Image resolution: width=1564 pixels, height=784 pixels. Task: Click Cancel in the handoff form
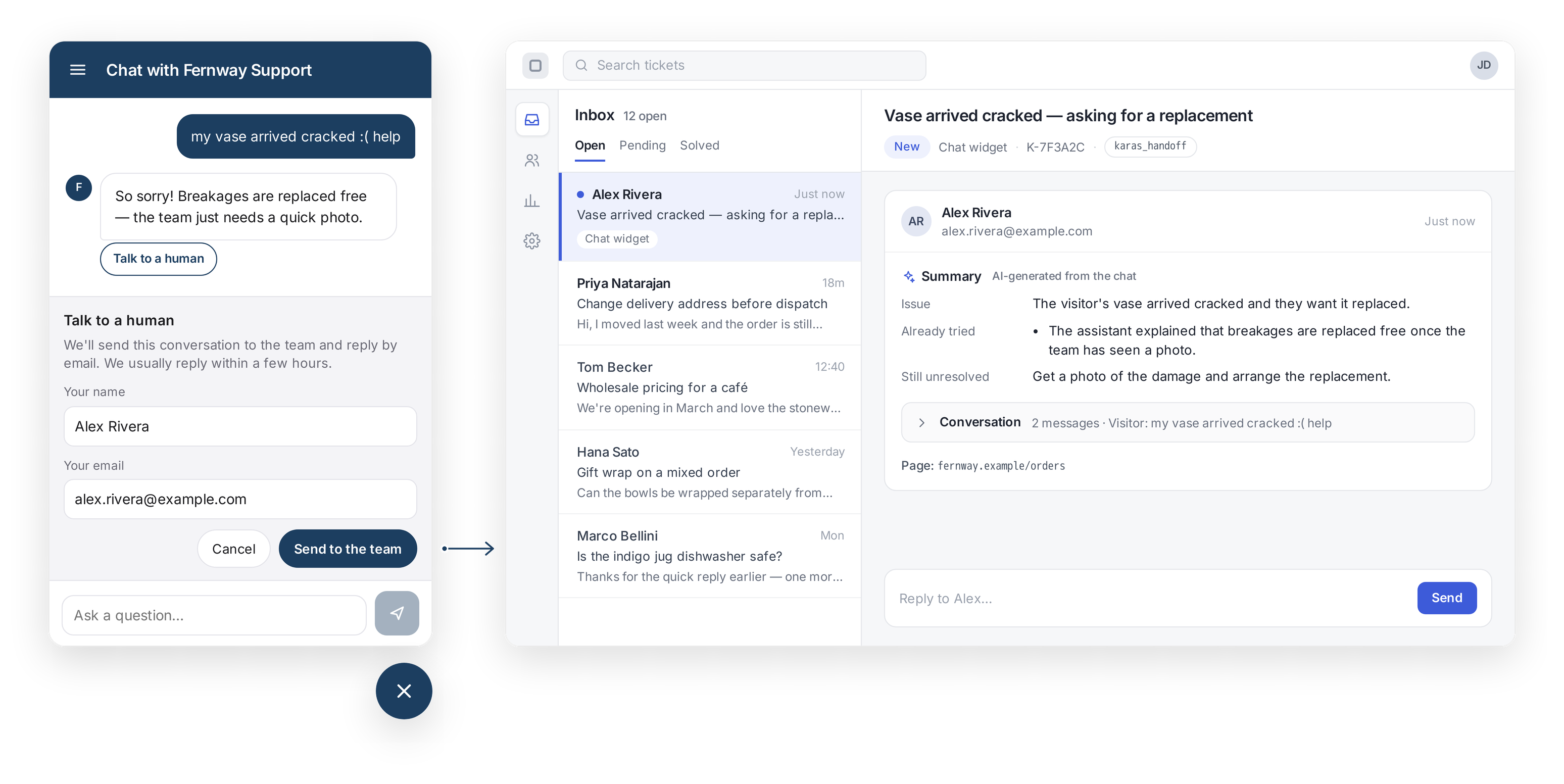pos(234,549)
